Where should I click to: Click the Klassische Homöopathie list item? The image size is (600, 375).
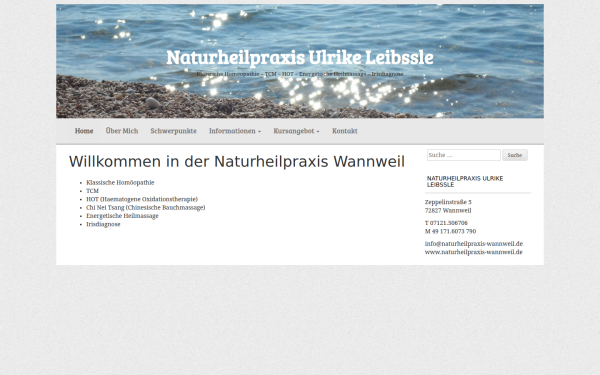pos(120,183)
